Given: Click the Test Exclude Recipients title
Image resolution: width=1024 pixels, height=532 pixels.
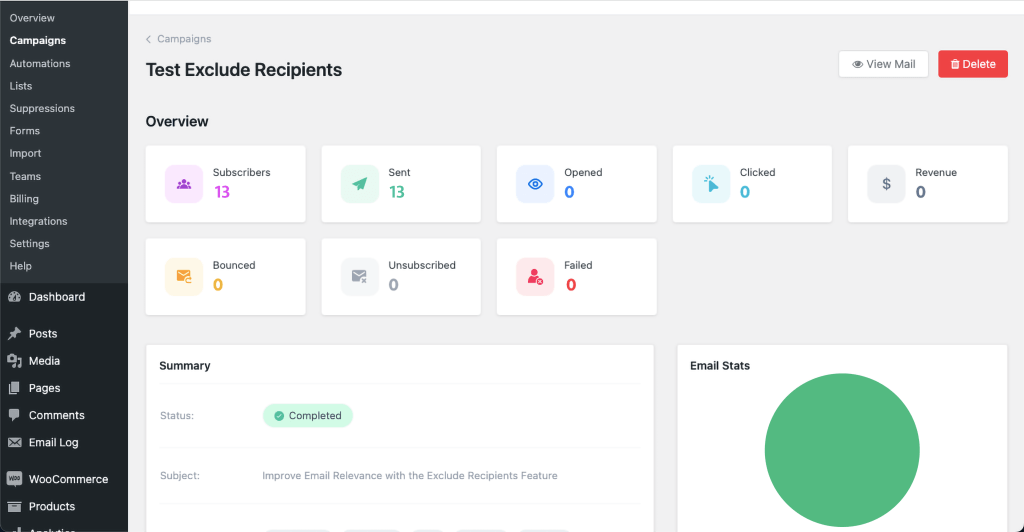Looking at the screenshot, I should click(244, 70).
